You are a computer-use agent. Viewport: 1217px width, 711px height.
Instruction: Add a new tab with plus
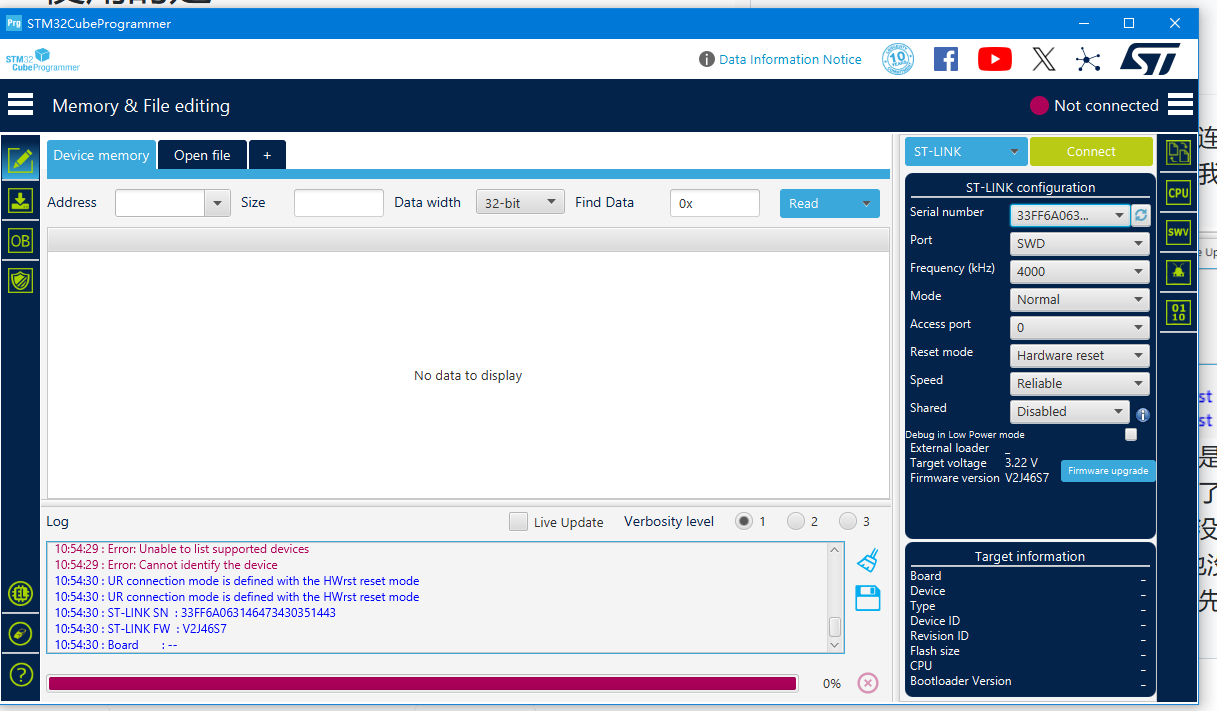pos(267,155)
